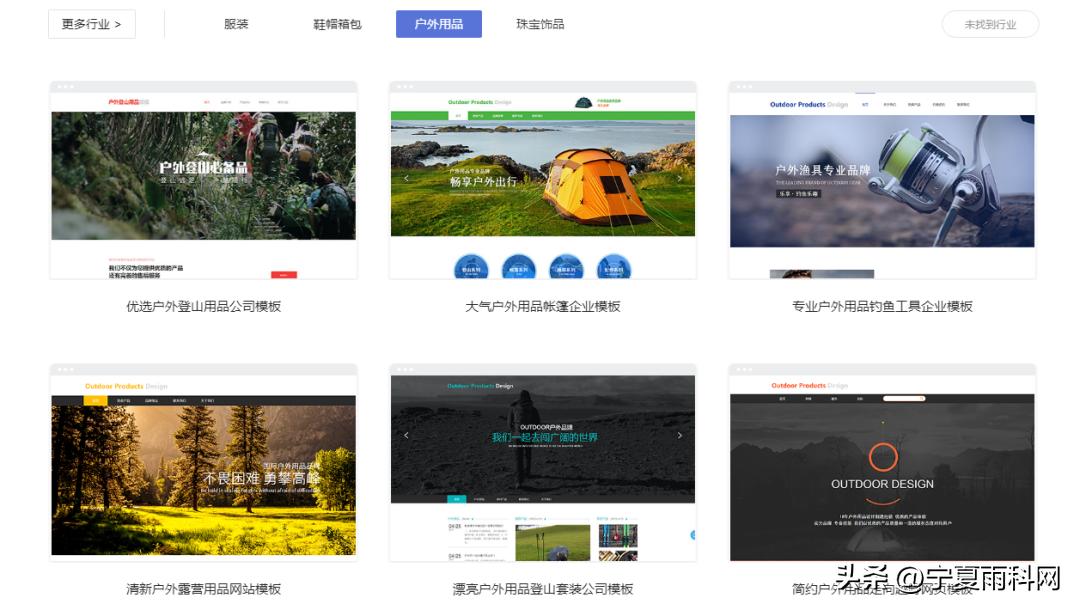Expand 更多行业 to view more industries
Screen dimensions: 1080x610
click(91, 23)
